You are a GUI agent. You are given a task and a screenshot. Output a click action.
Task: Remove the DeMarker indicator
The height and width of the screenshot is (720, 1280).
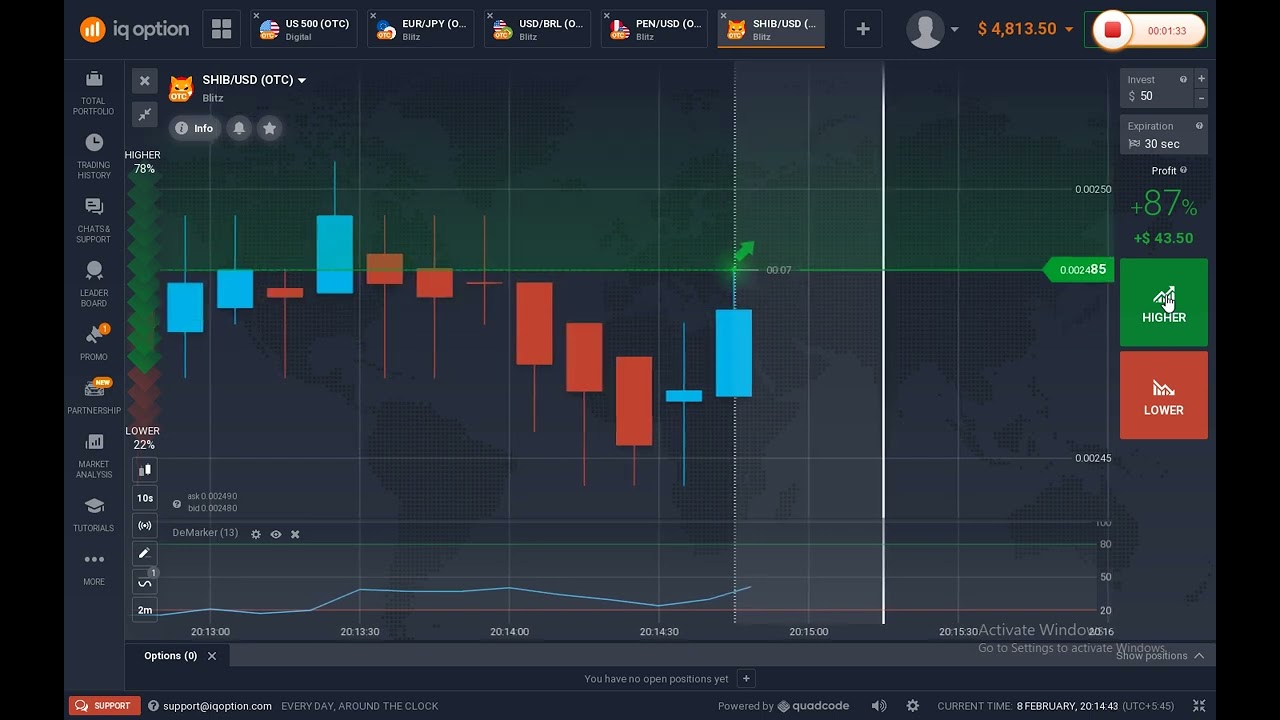[x=295, y=535]
